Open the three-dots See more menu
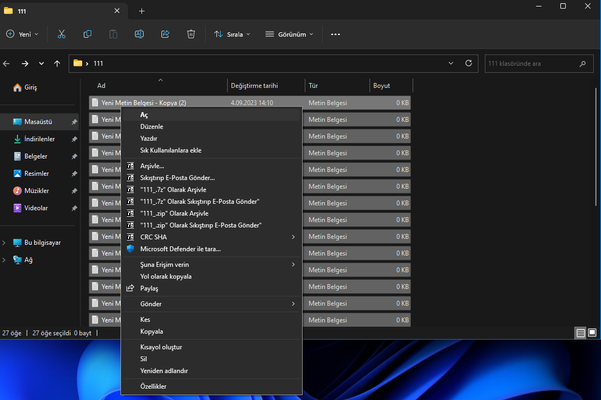This screenshot has width=601, height=400. (x=335, y=34)
